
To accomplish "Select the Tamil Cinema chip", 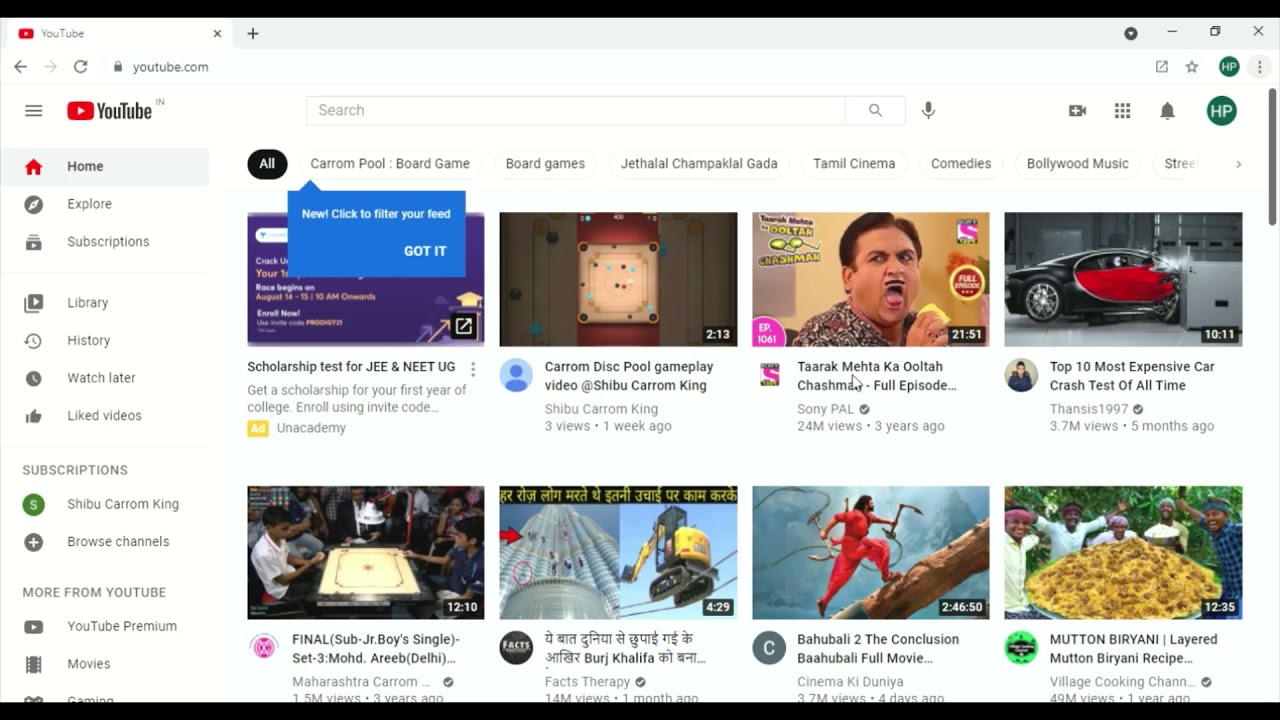I will pyautogui.click(x=854, y=164).
